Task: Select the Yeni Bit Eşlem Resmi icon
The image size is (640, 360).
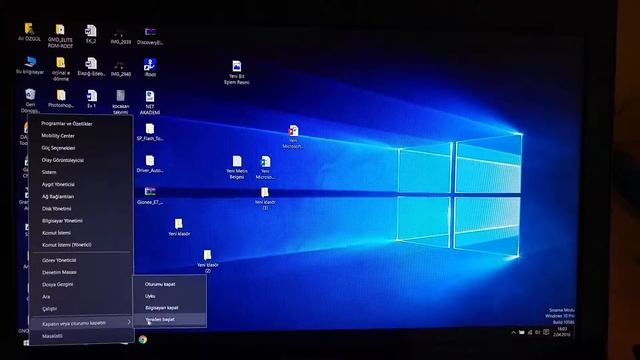Action: (236, 72)
